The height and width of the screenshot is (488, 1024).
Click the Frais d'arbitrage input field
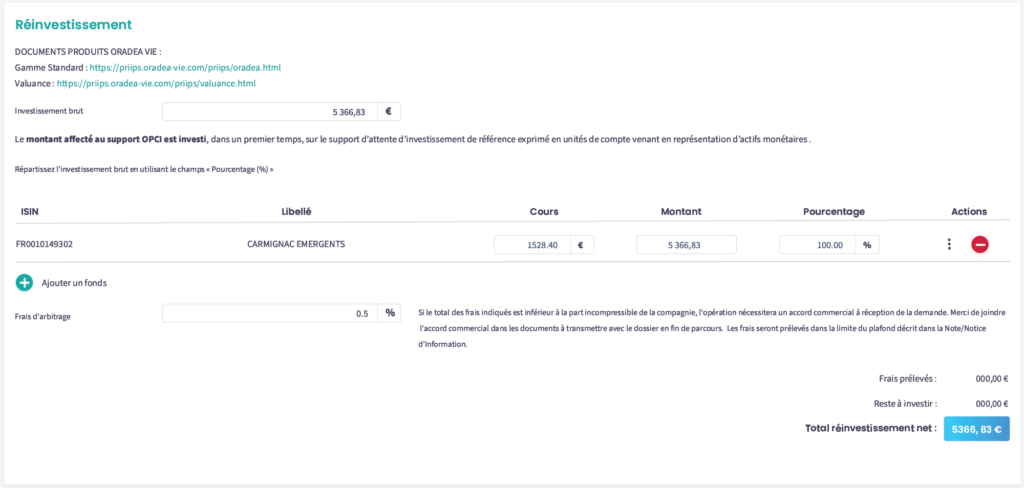(x=270, y=313)
